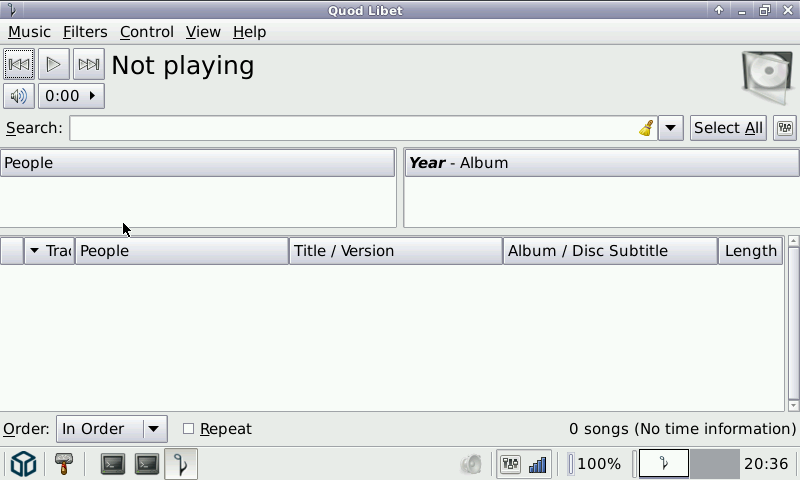
Task: Expand the search history dropdown arrow
Action: tap(671, 128)
